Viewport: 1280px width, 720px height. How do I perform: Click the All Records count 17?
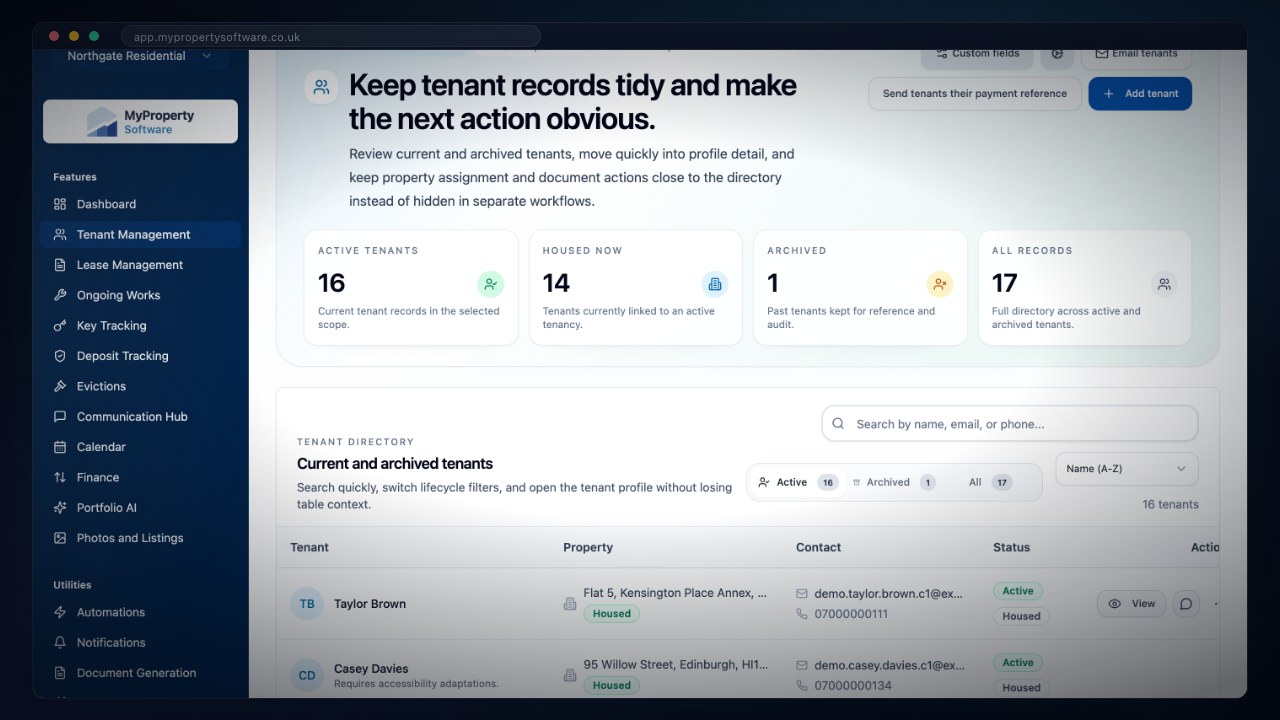click(1005, 283)
